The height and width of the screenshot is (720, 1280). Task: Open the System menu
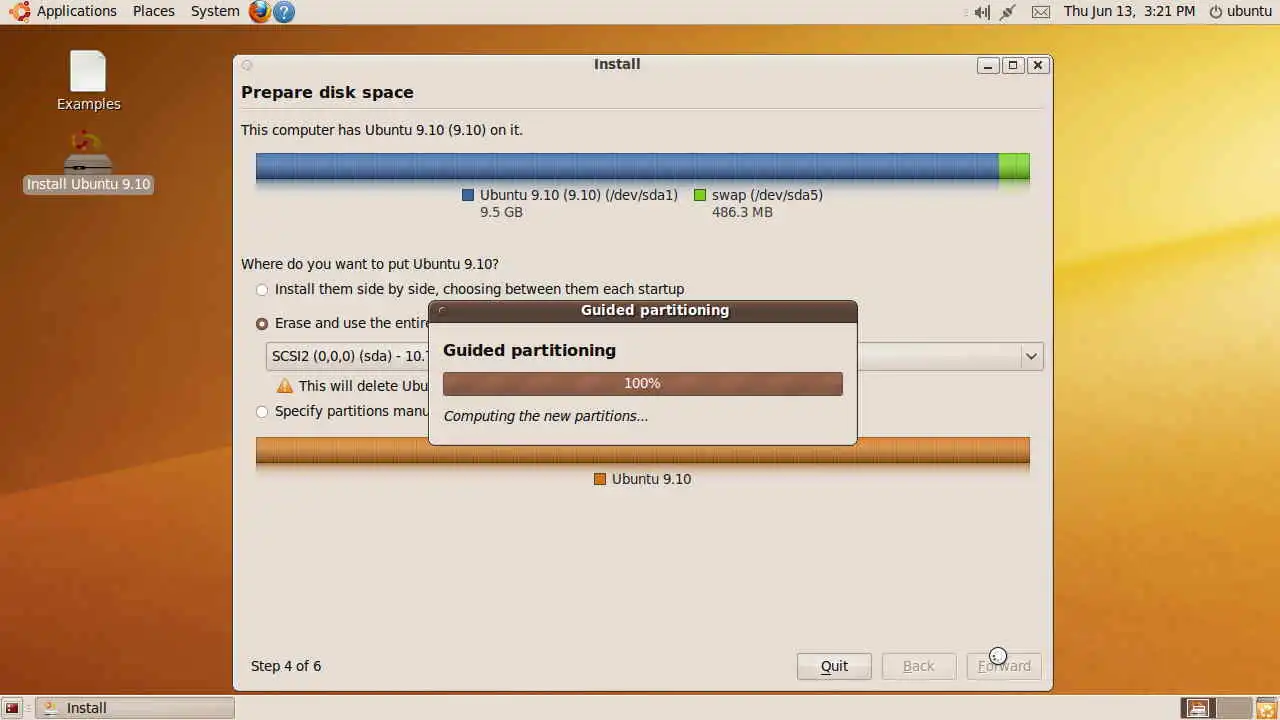pyautogui.click(x=215, y=12)
